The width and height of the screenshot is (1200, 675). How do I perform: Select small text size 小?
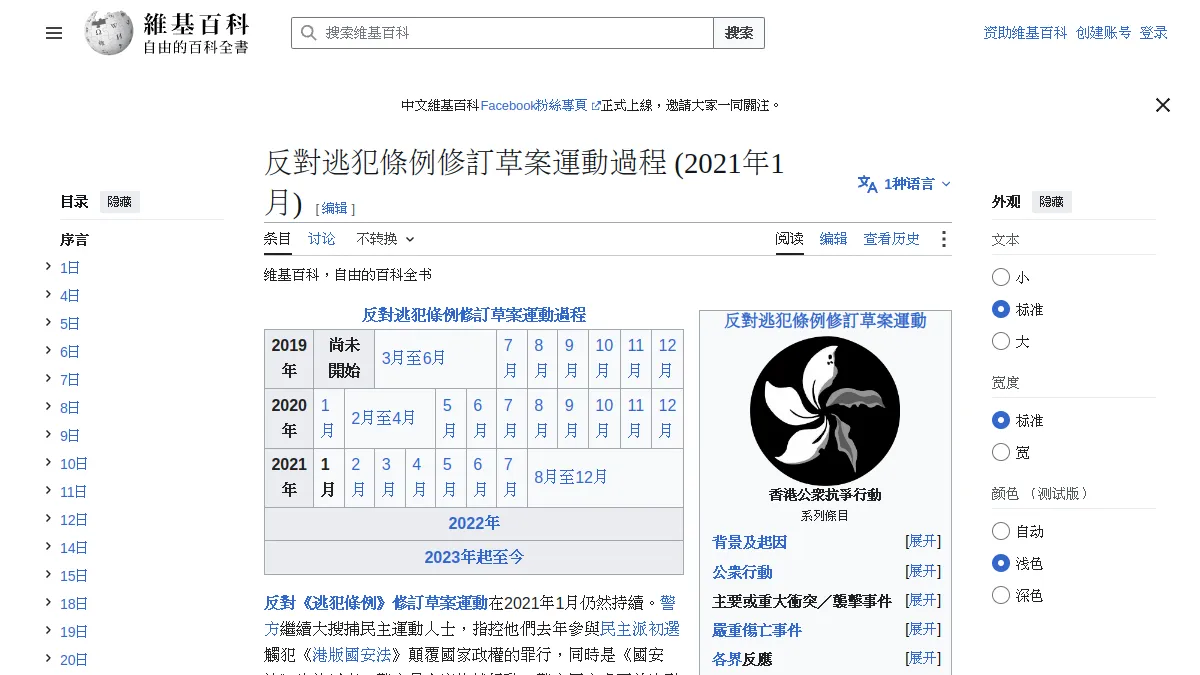(x=1001, y=277)
